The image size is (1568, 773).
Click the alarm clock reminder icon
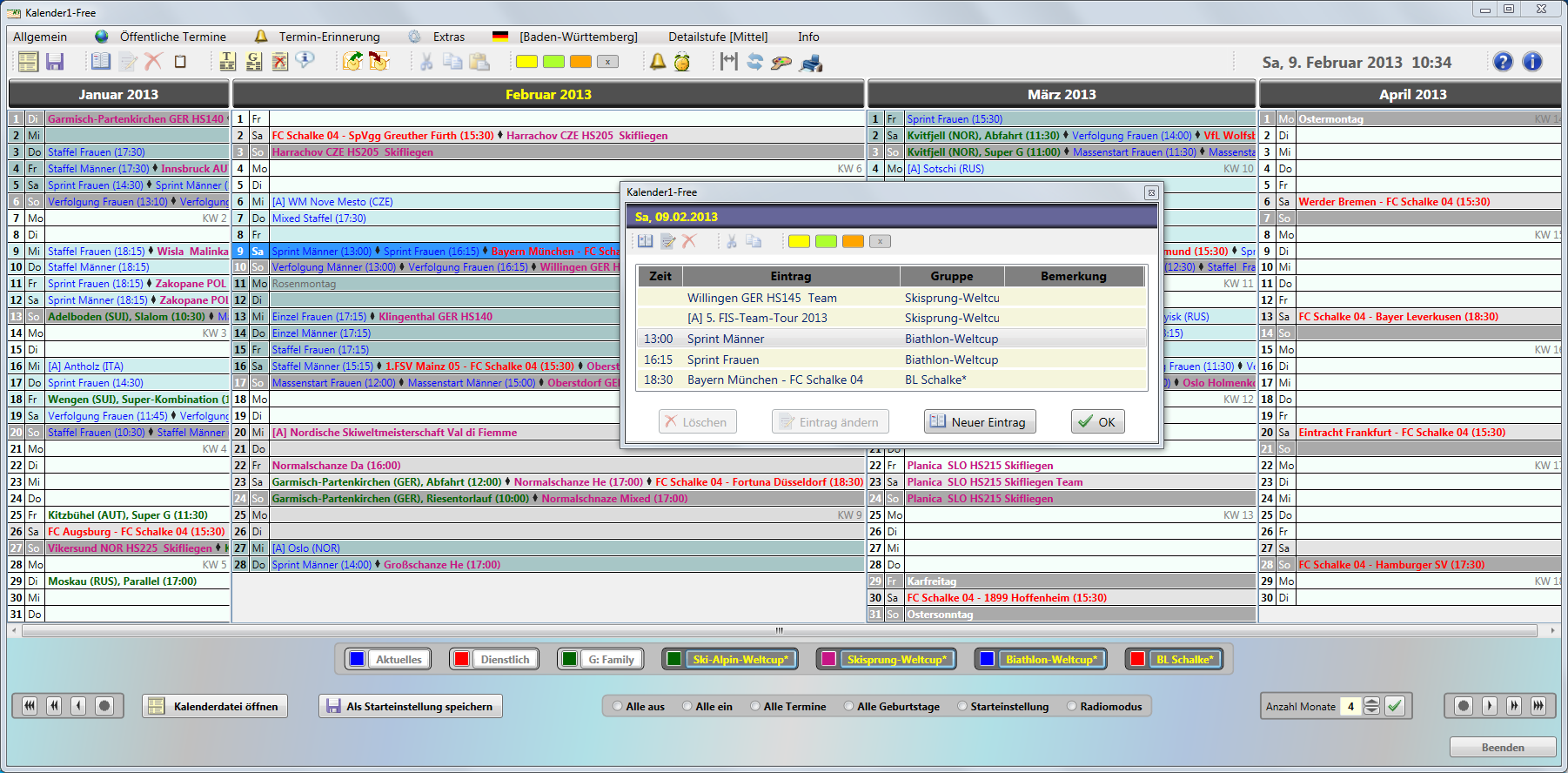click(x=682, y=62)
